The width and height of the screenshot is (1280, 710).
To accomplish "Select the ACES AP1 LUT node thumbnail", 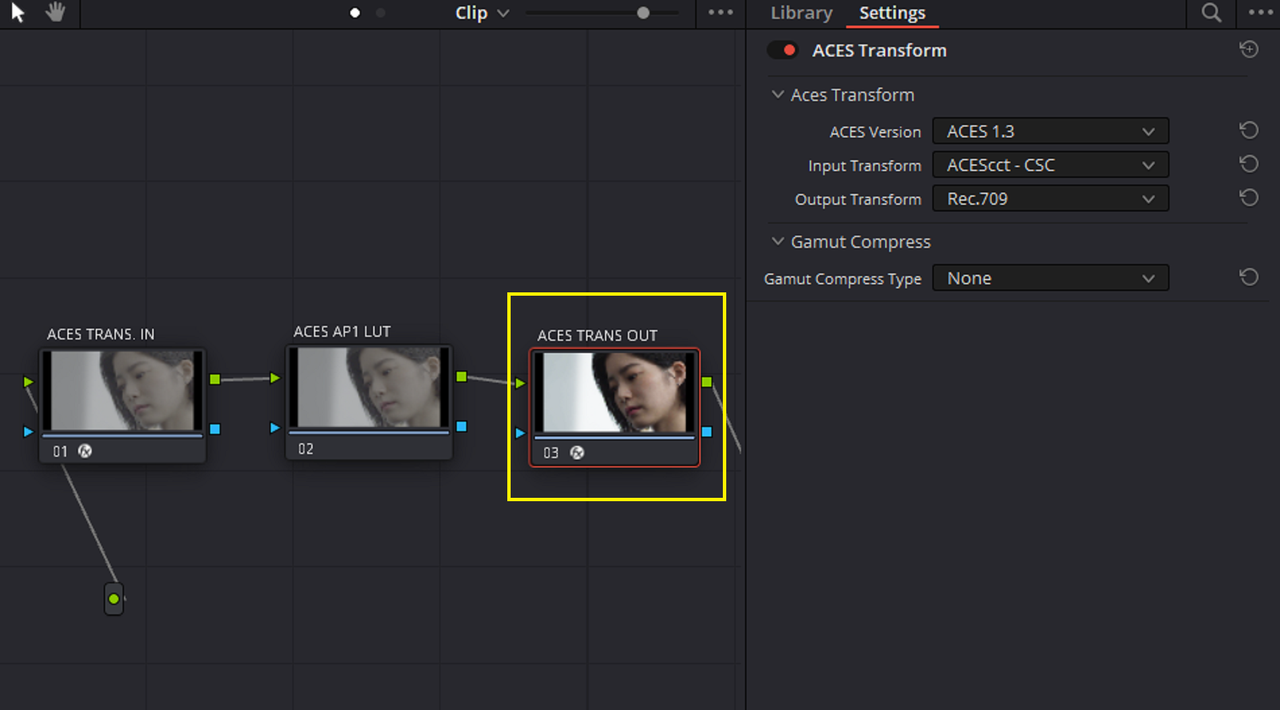I will [369, 388].
